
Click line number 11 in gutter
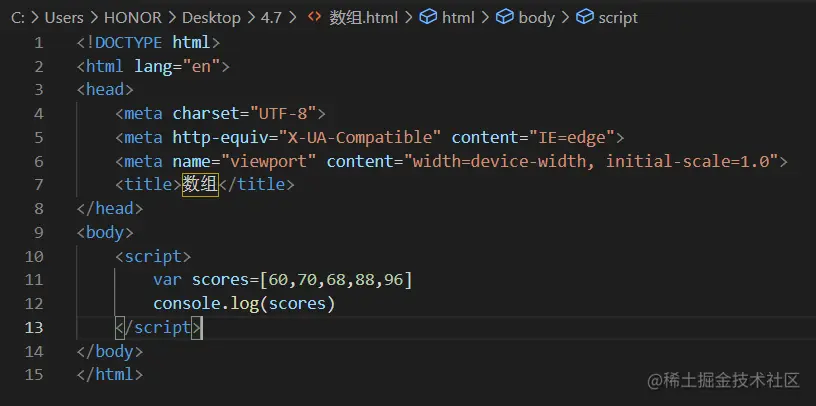[x=34, y=280]
